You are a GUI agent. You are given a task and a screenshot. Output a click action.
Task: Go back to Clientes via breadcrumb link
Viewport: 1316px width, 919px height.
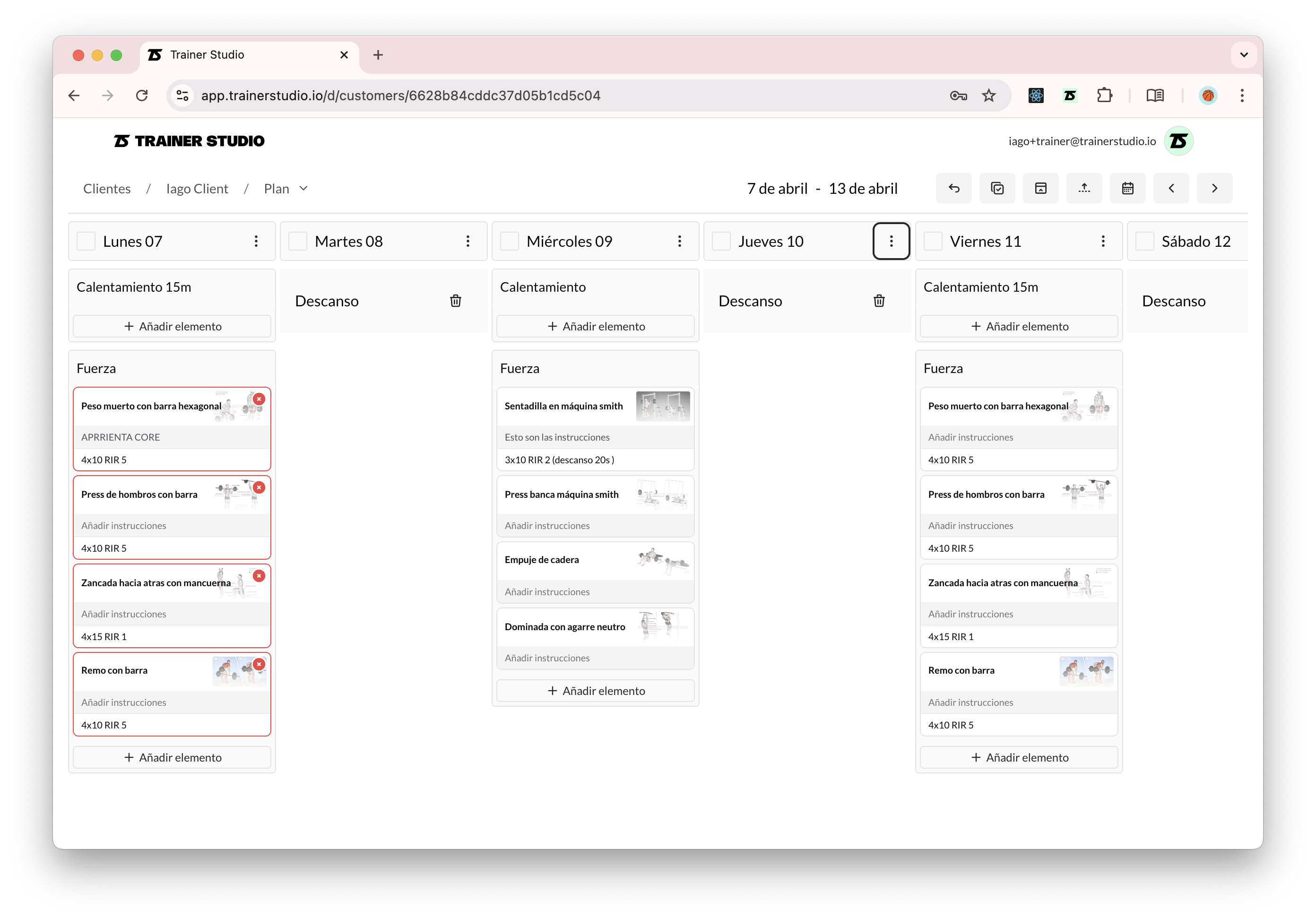point(107,188)
